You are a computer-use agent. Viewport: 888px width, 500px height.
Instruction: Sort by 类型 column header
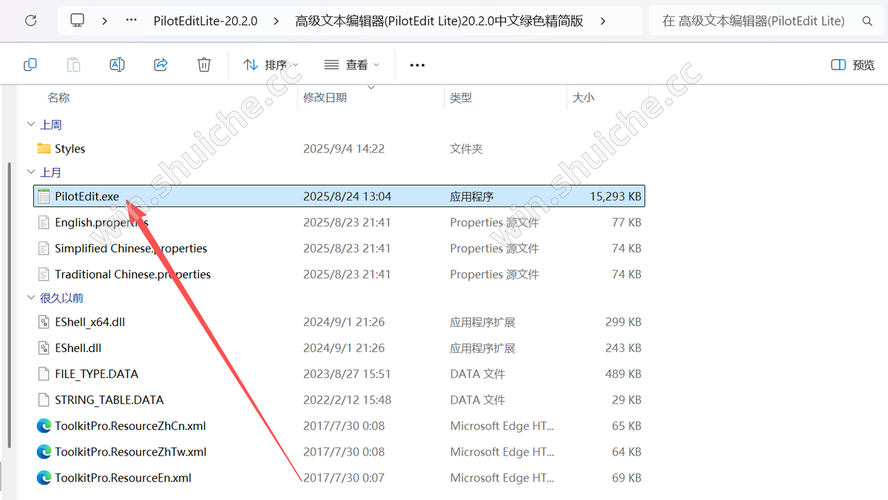pyautogui.click(x=460, y=98)
